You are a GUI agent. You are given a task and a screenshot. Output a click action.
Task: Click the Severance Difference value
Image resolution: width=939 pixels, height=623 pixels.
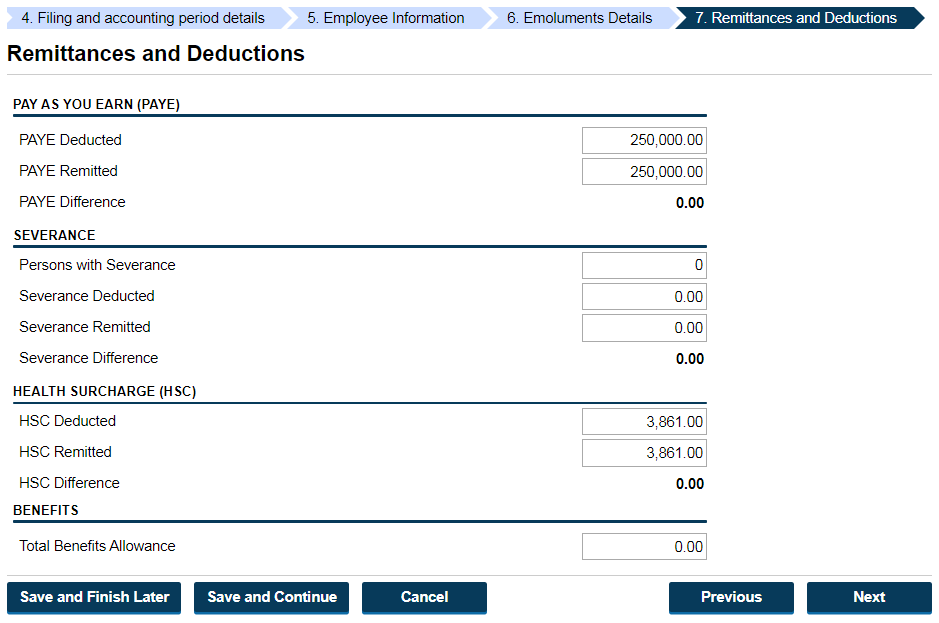(689, 359)
